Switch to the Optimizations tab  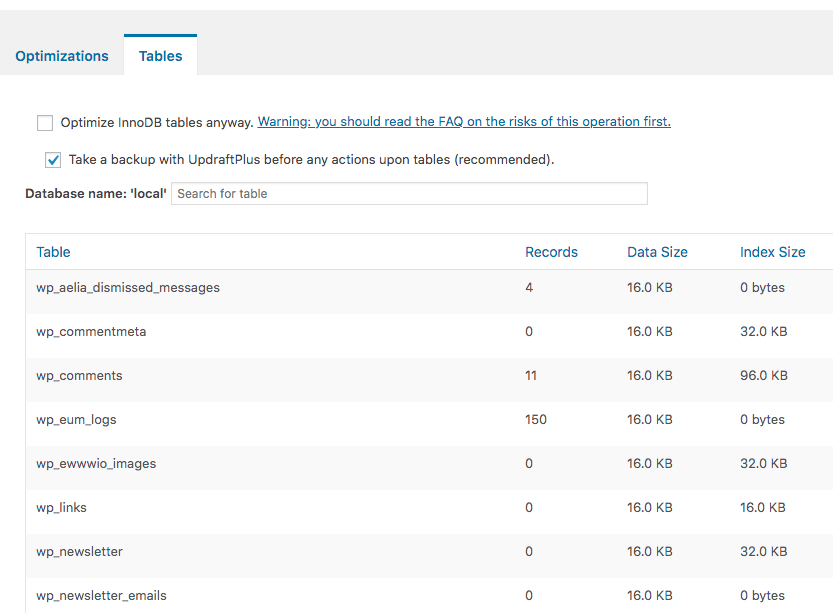(62, 56)
